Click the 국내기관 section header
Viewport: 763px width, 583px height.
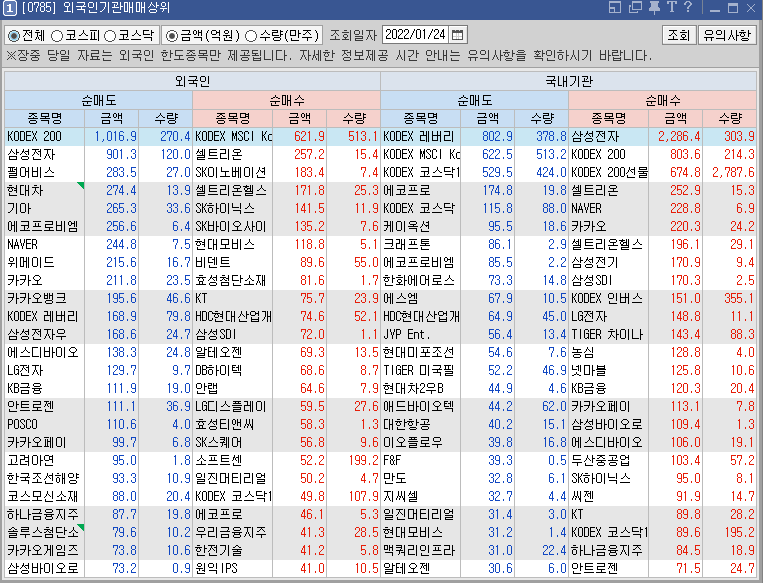(568, 81)
